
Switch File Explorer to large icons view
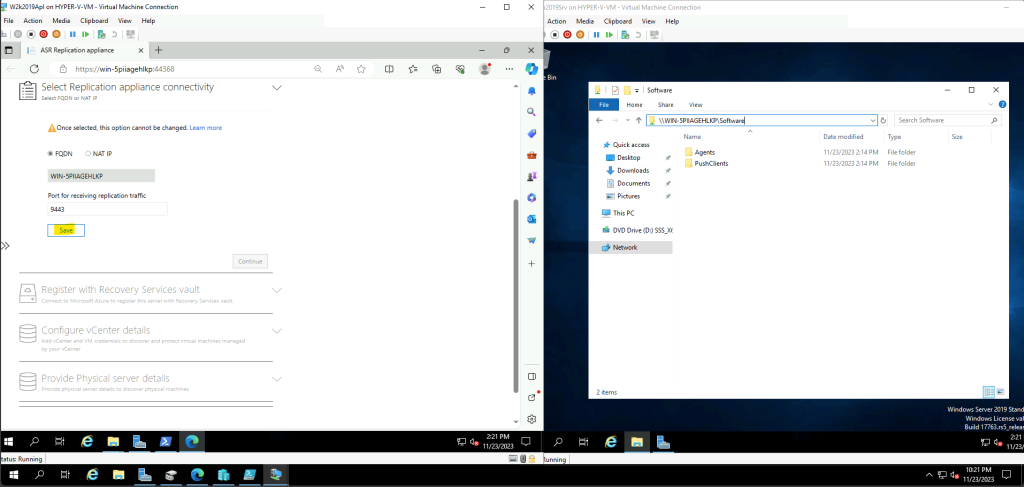coord(1000,392)
